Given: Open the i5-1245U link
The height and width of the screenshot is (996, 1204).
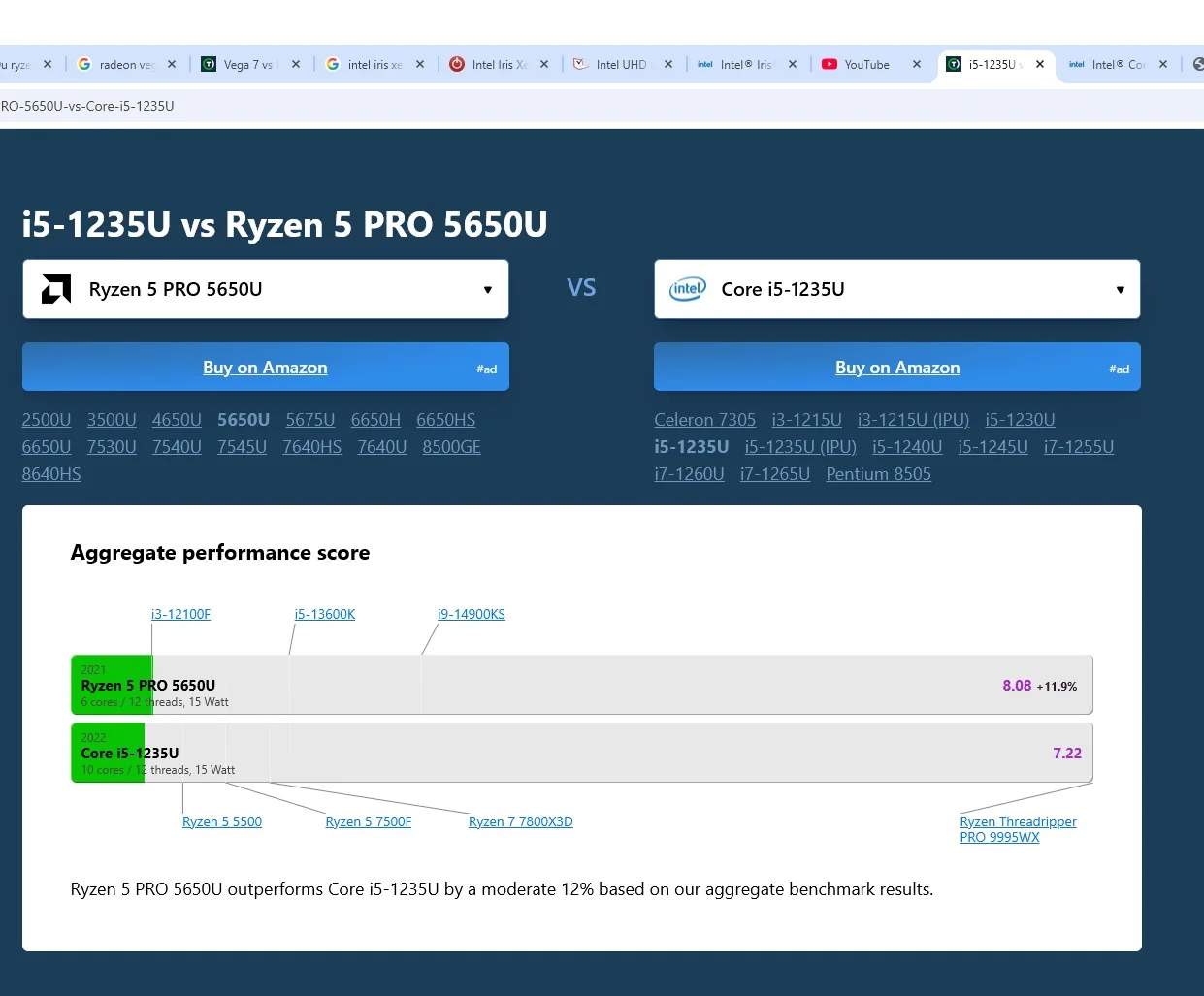Looking at the screenshot, I should [993, 447].
